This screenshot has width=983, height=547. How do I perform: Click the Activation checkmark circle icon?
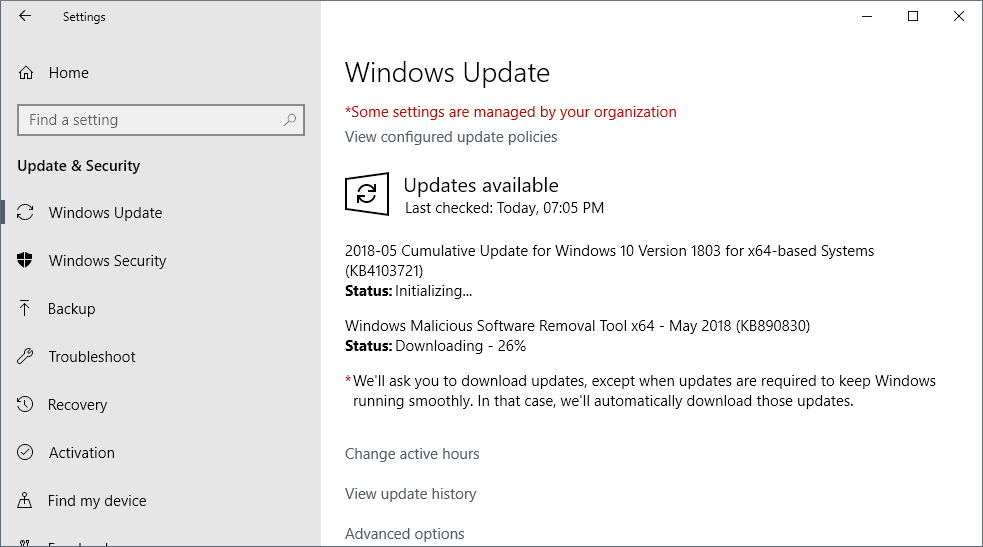click(x=25, y=452)
